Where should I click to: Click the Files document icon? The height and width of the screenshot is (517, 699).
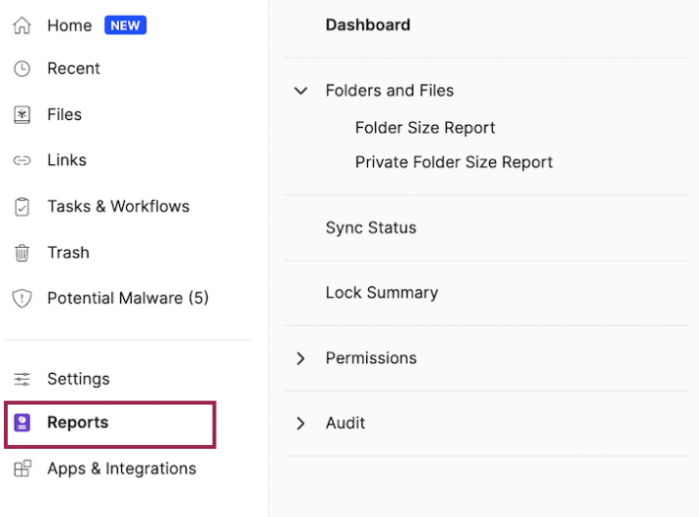tap(22, 115)
